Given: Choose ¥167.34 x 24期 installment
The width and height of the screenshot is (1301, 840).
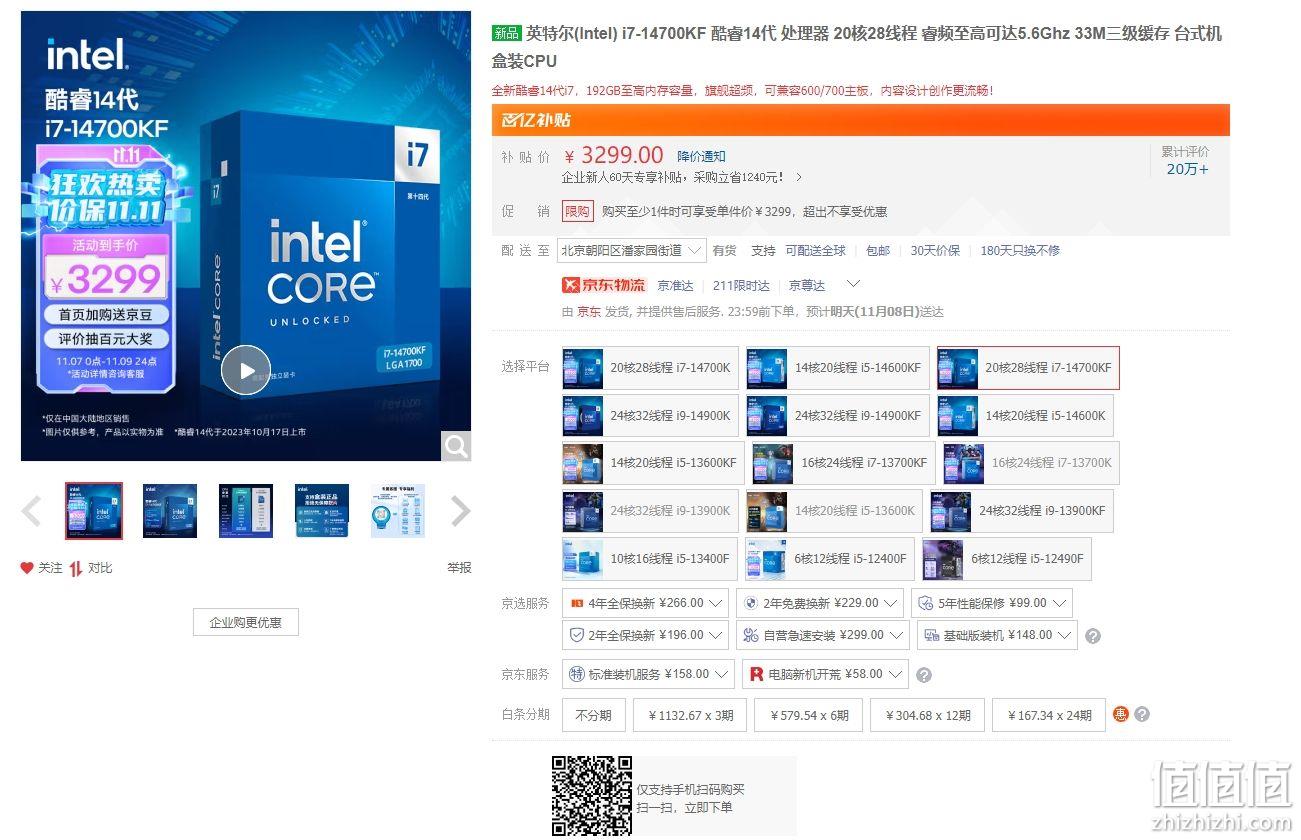Looking at the screenshot, I should point(1049,715).
